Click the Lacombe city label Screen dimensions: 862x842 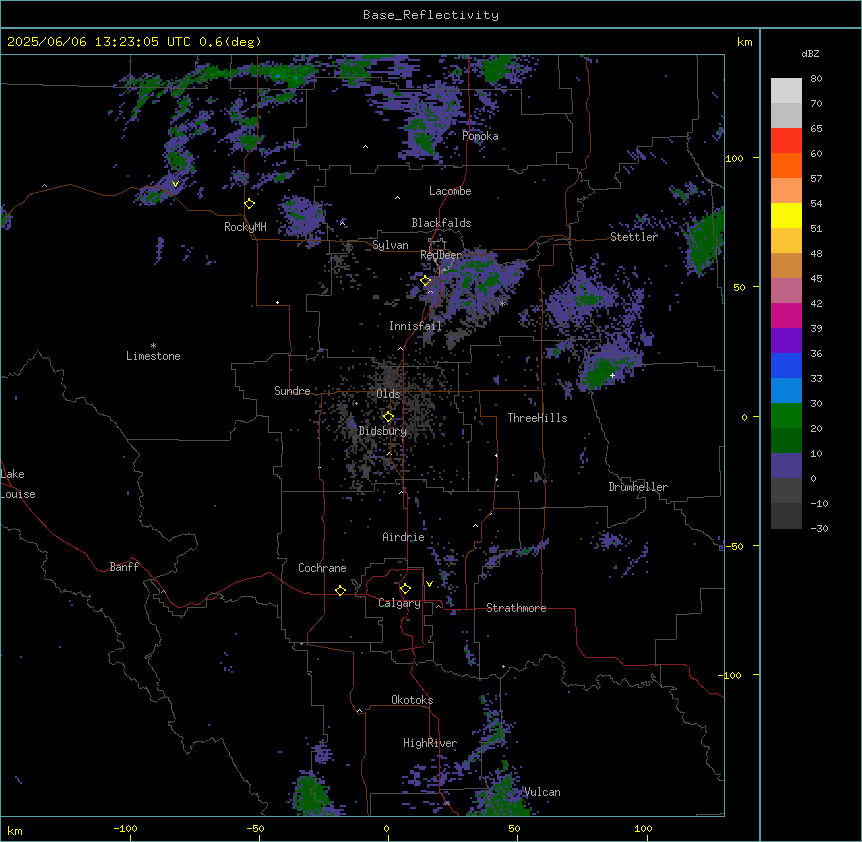(450, 191)
